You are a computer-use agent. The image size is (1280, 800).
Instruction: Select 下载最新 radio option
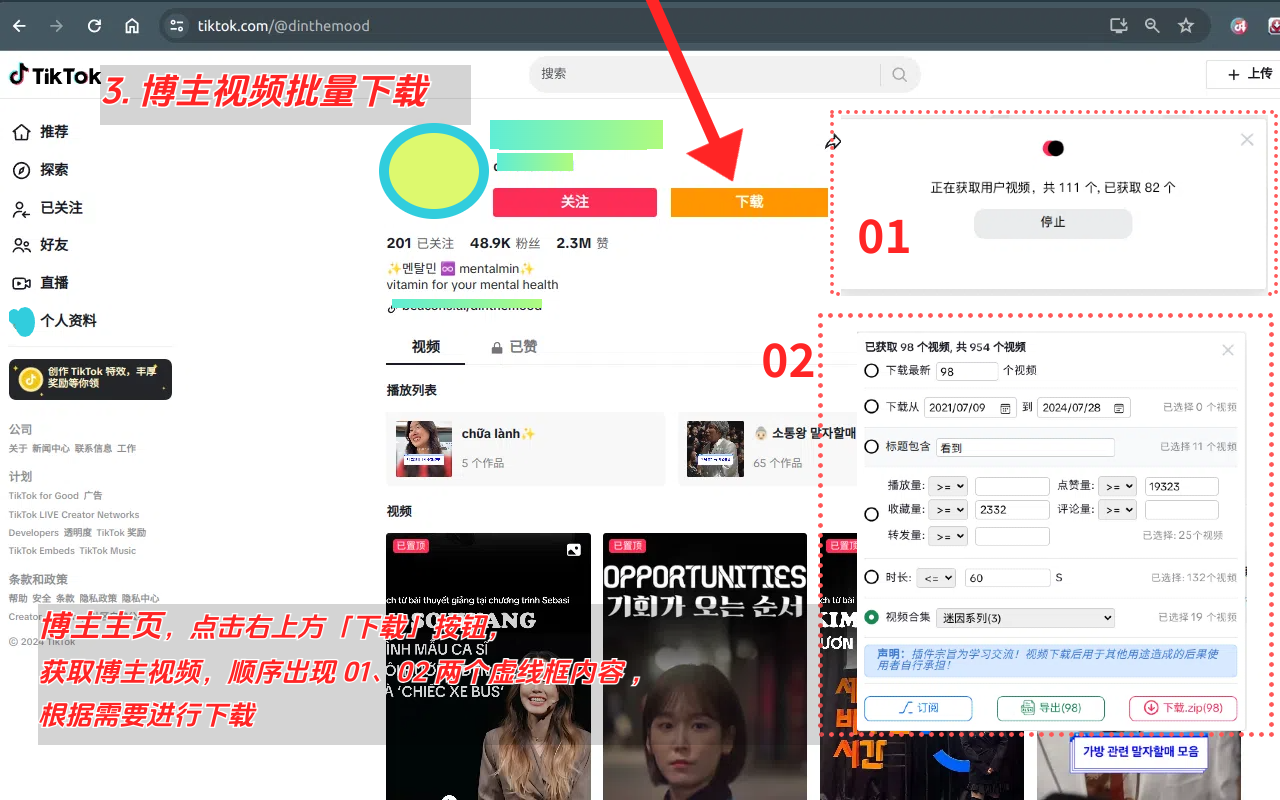(x=872, y=371)
